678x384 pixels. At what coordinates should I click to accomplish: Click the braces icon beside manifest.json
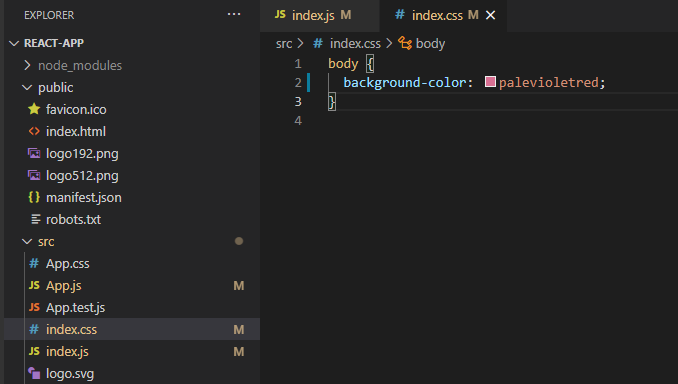tap(34, 197)
